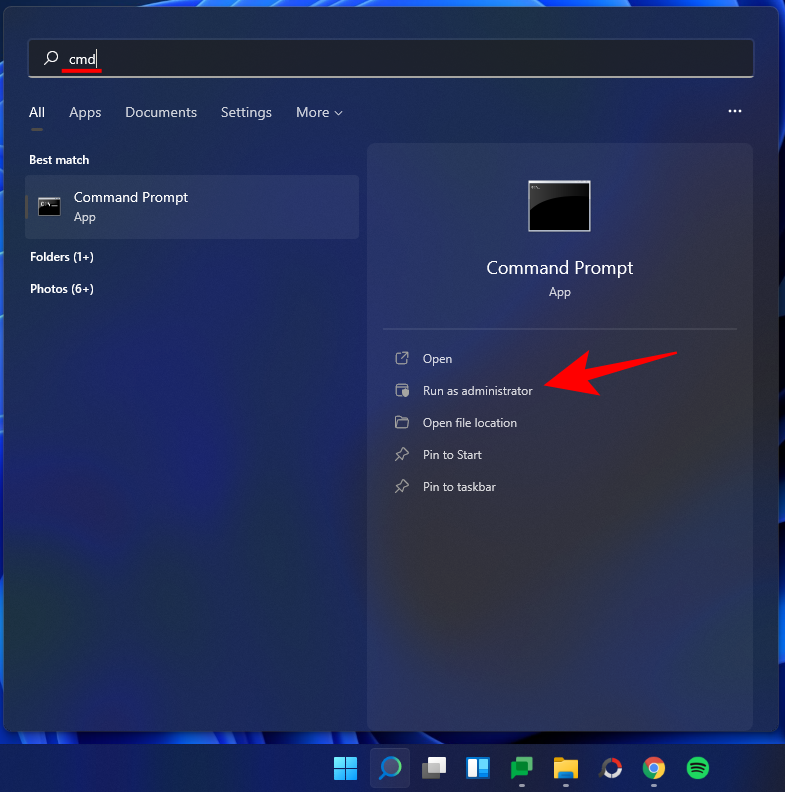The width and height of the screenshot is (785, 792).
Task: Open the Chat app on the taskbar
Action: [x=522, y=768]
